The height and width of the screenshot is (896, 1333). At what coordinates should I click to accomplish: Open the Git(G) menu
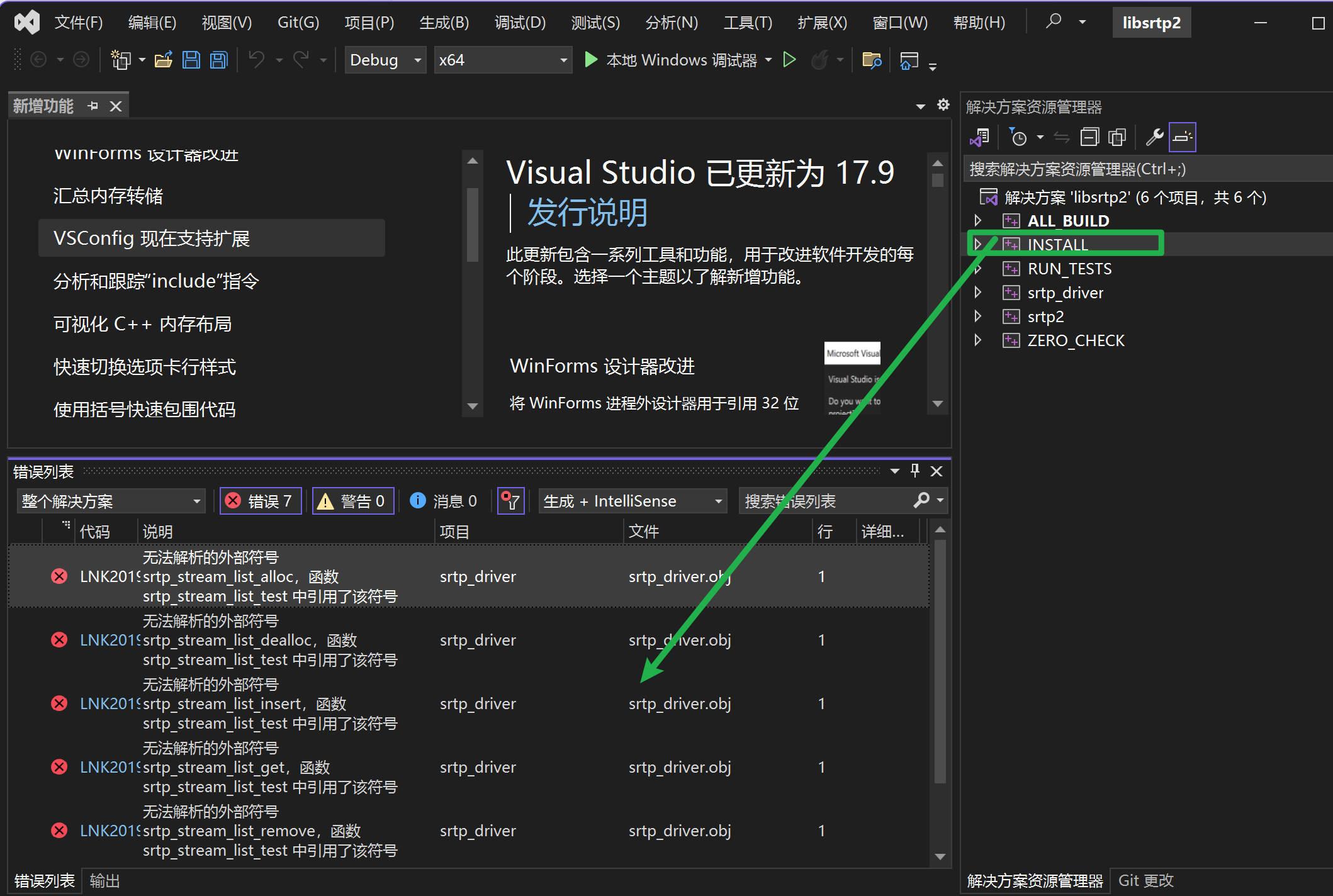coord(298,23)
